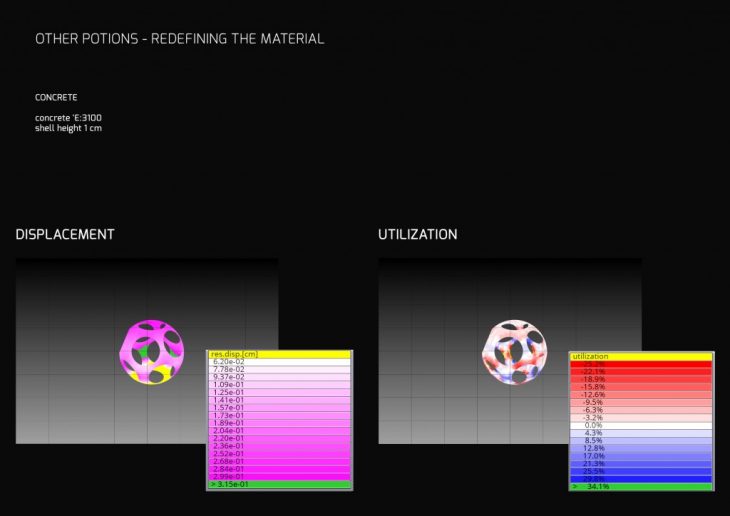This screenshot has width=730, height=516.
Task: Click the DISPLACEMENT section heading
Action: pyautogui.click(x=65, y=235)
